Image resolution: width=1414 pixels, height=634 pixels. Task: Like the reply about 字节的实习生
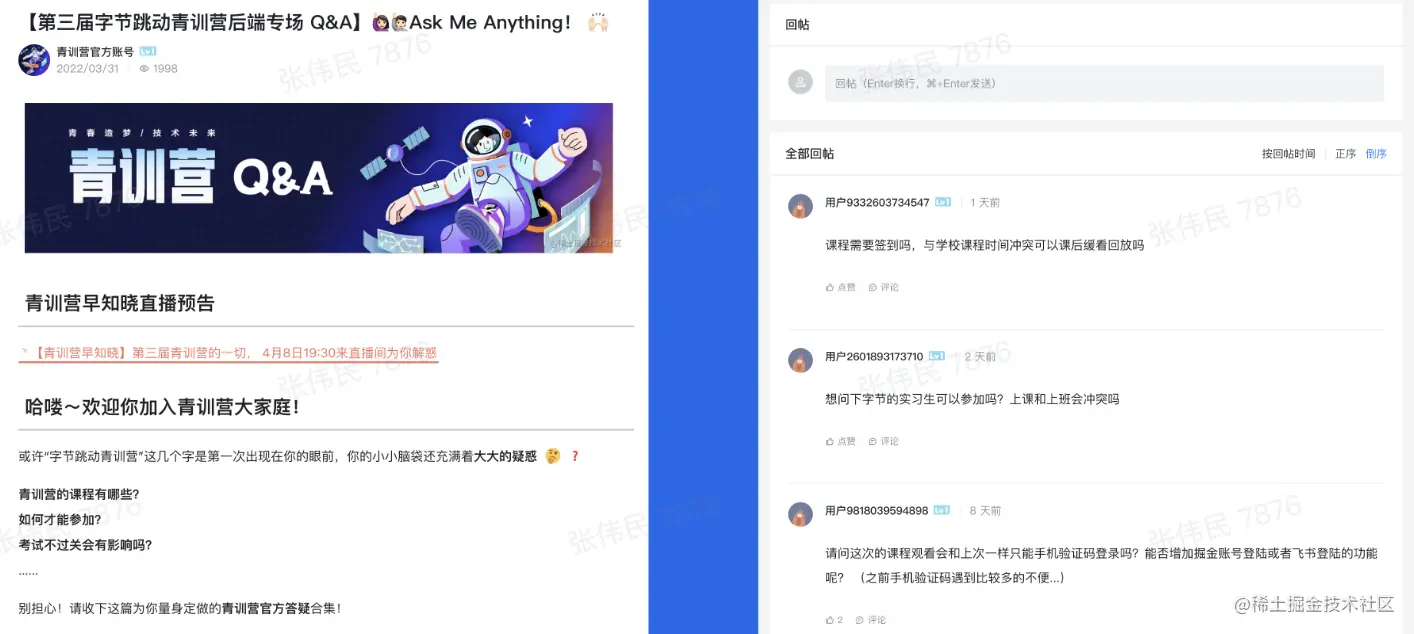[x=841, y=441]
